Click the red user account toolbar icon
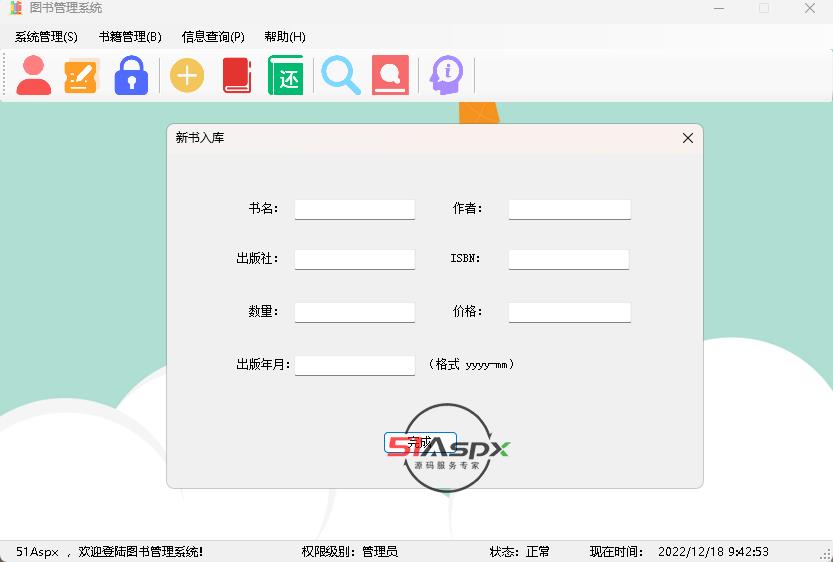 [x=33, y=75]
